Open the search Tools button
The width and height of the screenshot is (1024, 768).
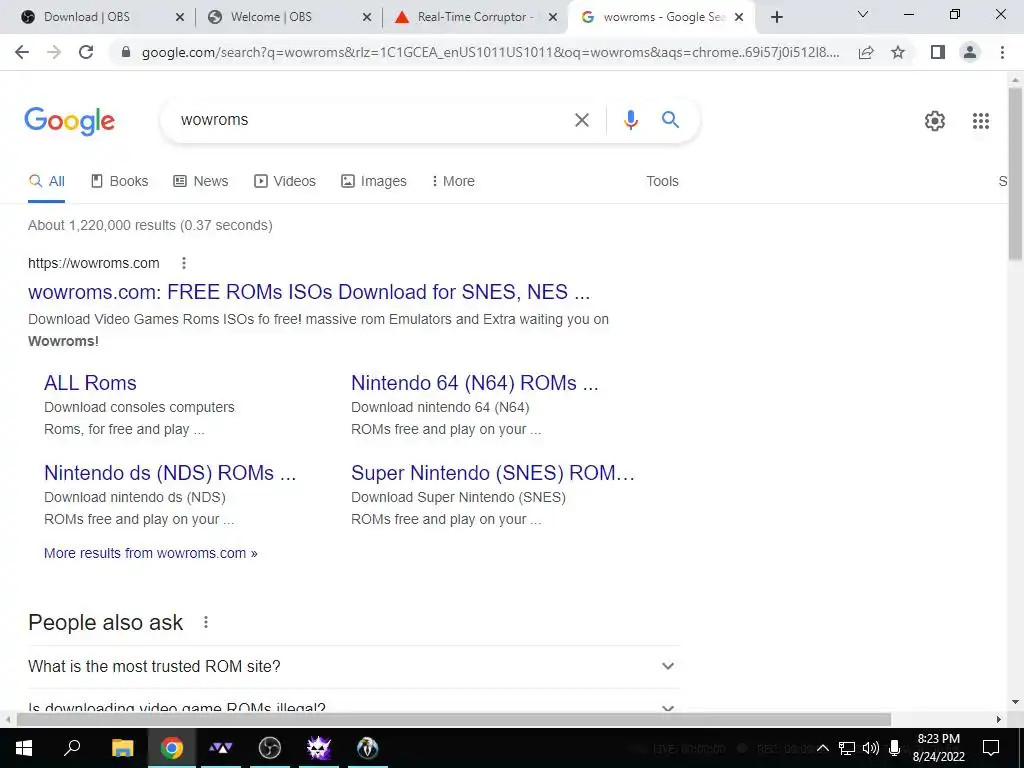pos(662,182)
